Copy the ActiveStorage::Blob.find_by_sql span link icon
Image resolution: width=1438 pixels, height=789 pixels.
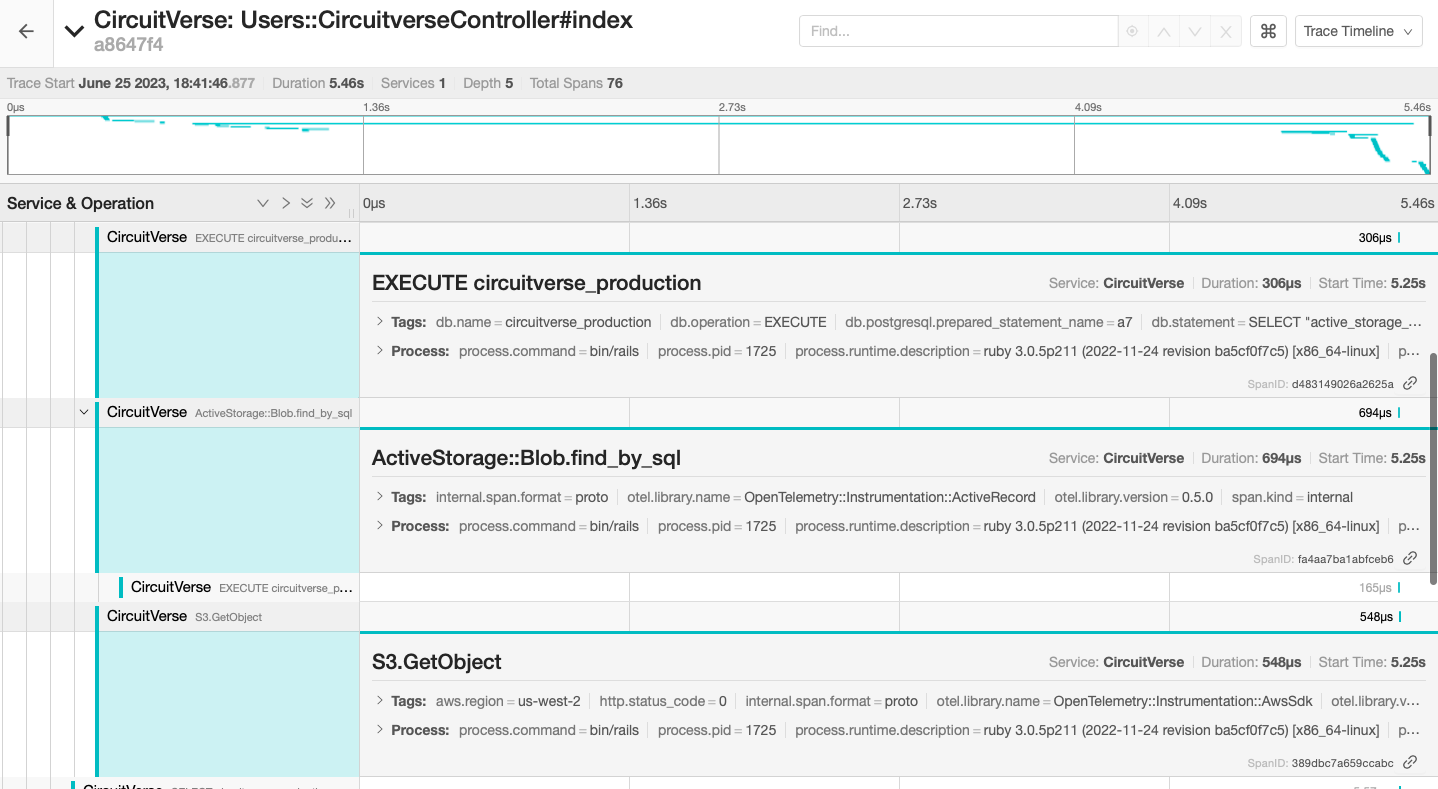(x=1410, y=558)
